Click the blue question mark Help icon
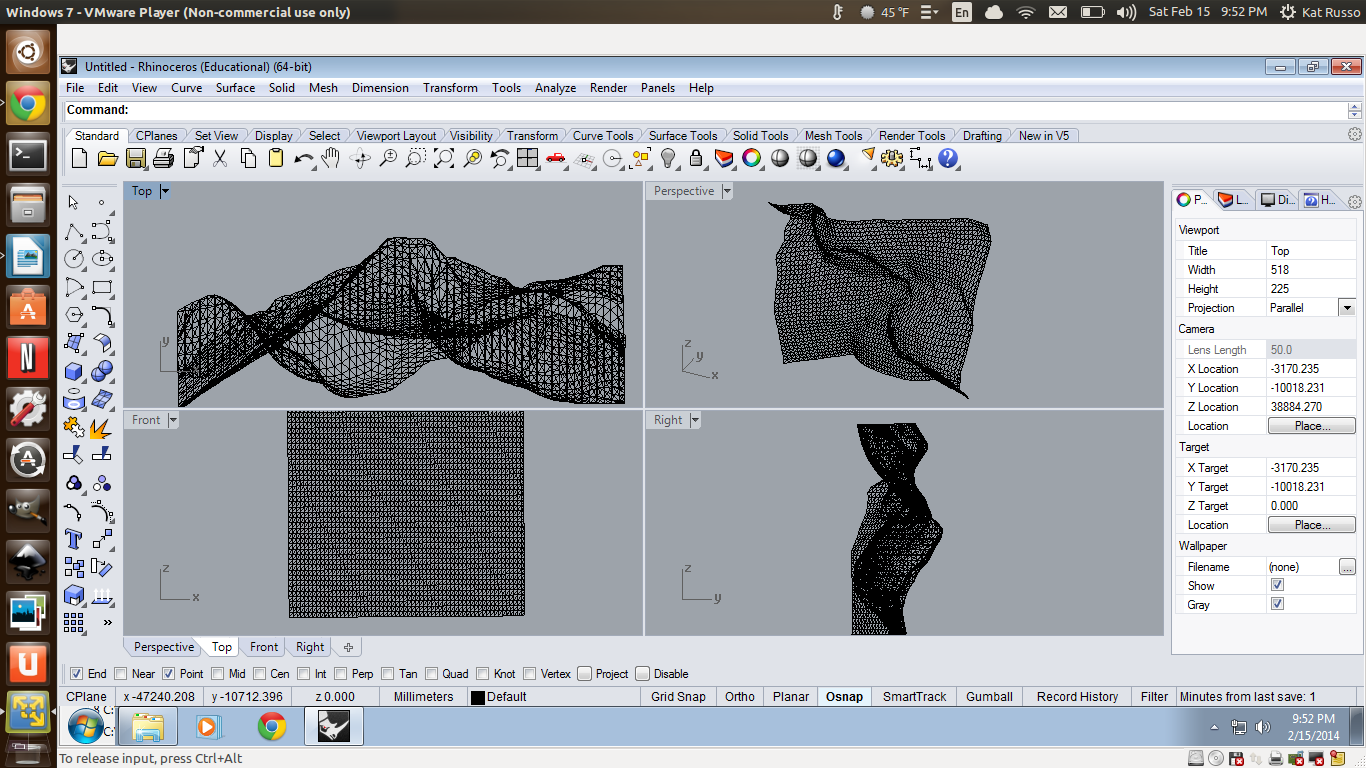 [948, 158]
